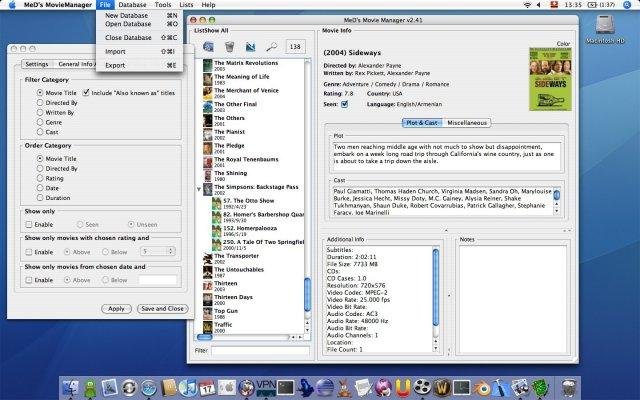The image size is (640, 400).
Task: Select 'Written By' filter radio button
Action: click(40, 112)
